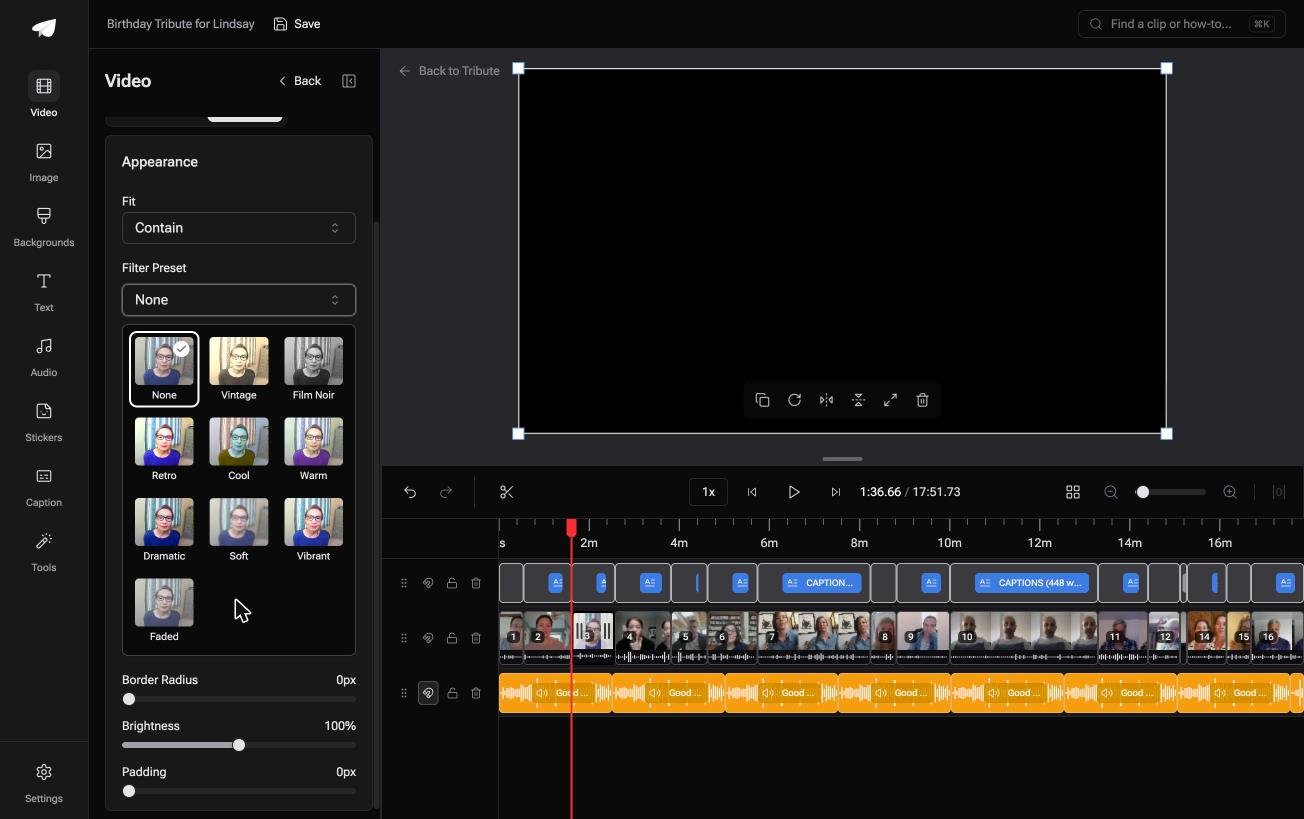Image resolution: width=1304 pixels, height=819 pixels.
Task: Select the Film Noir filter preset
Action: [313, 369]
